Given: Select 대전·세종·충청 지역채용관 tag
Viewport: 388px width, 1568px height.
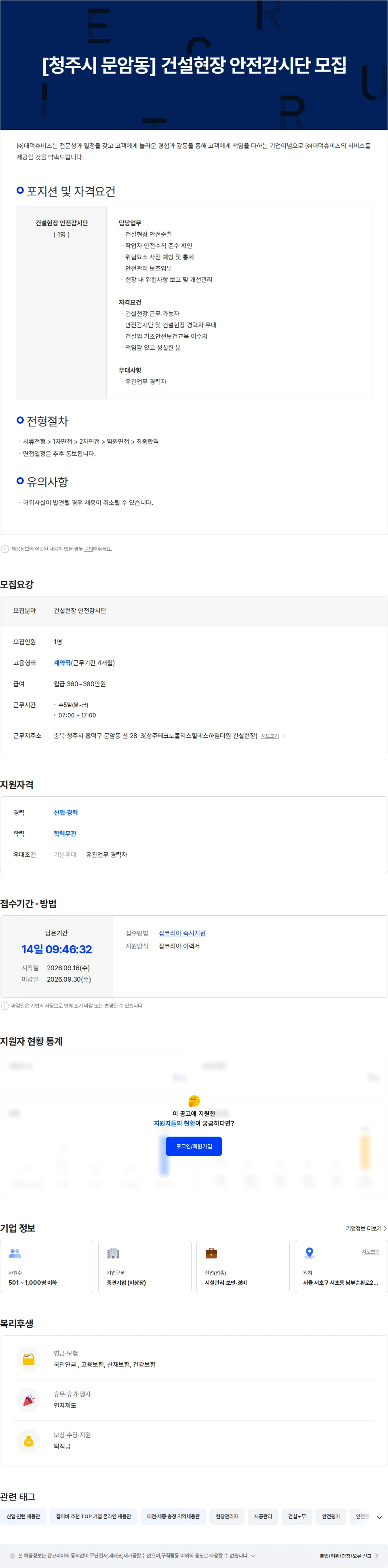Looking at the screenshot, I should 173,1516.
